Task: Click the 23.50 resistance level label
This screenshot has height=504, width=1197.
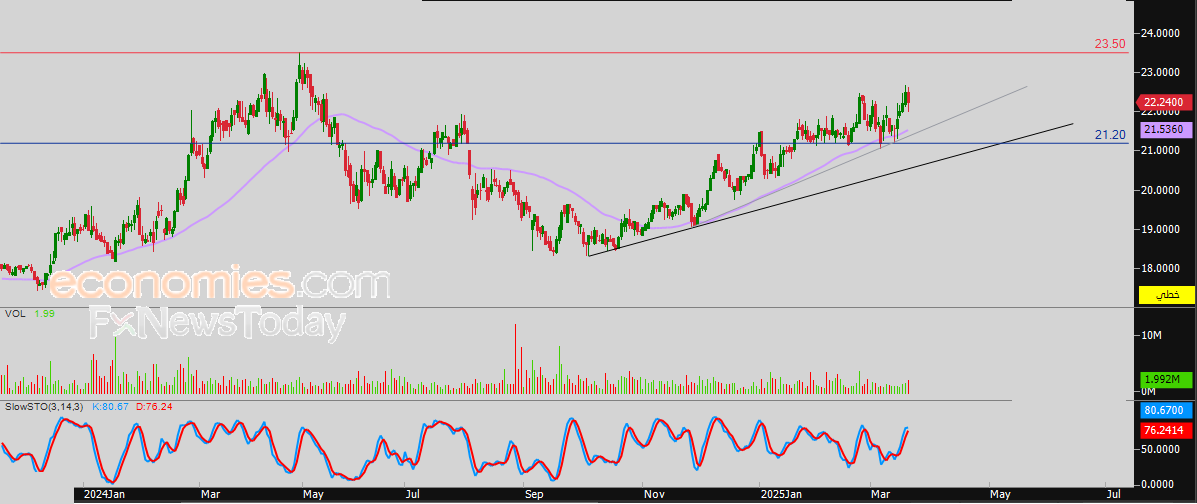Action: pos(1110,44)
